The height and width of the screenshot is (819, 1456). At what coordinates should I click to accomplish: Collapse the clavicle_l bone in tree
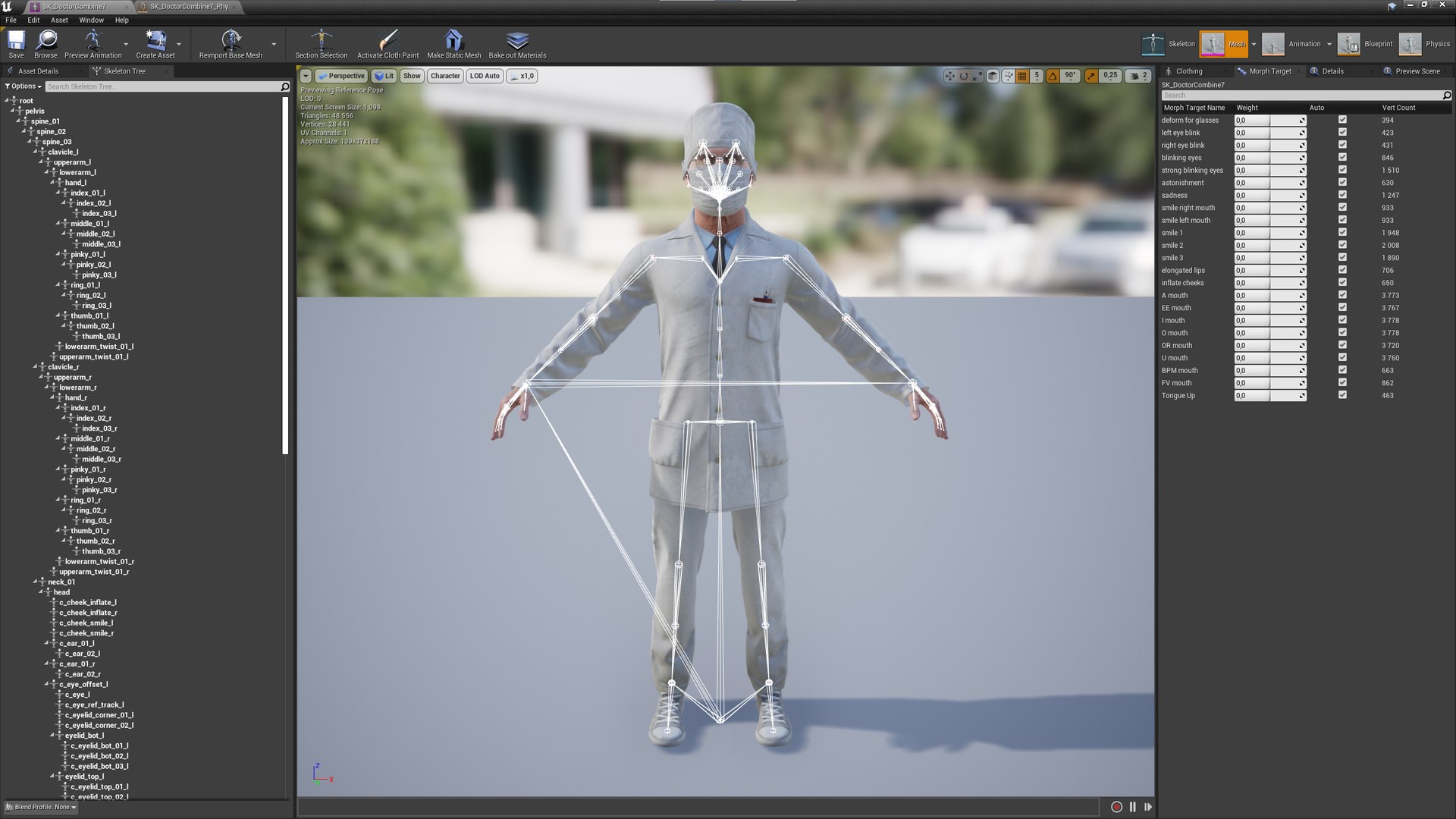[36, 152]
